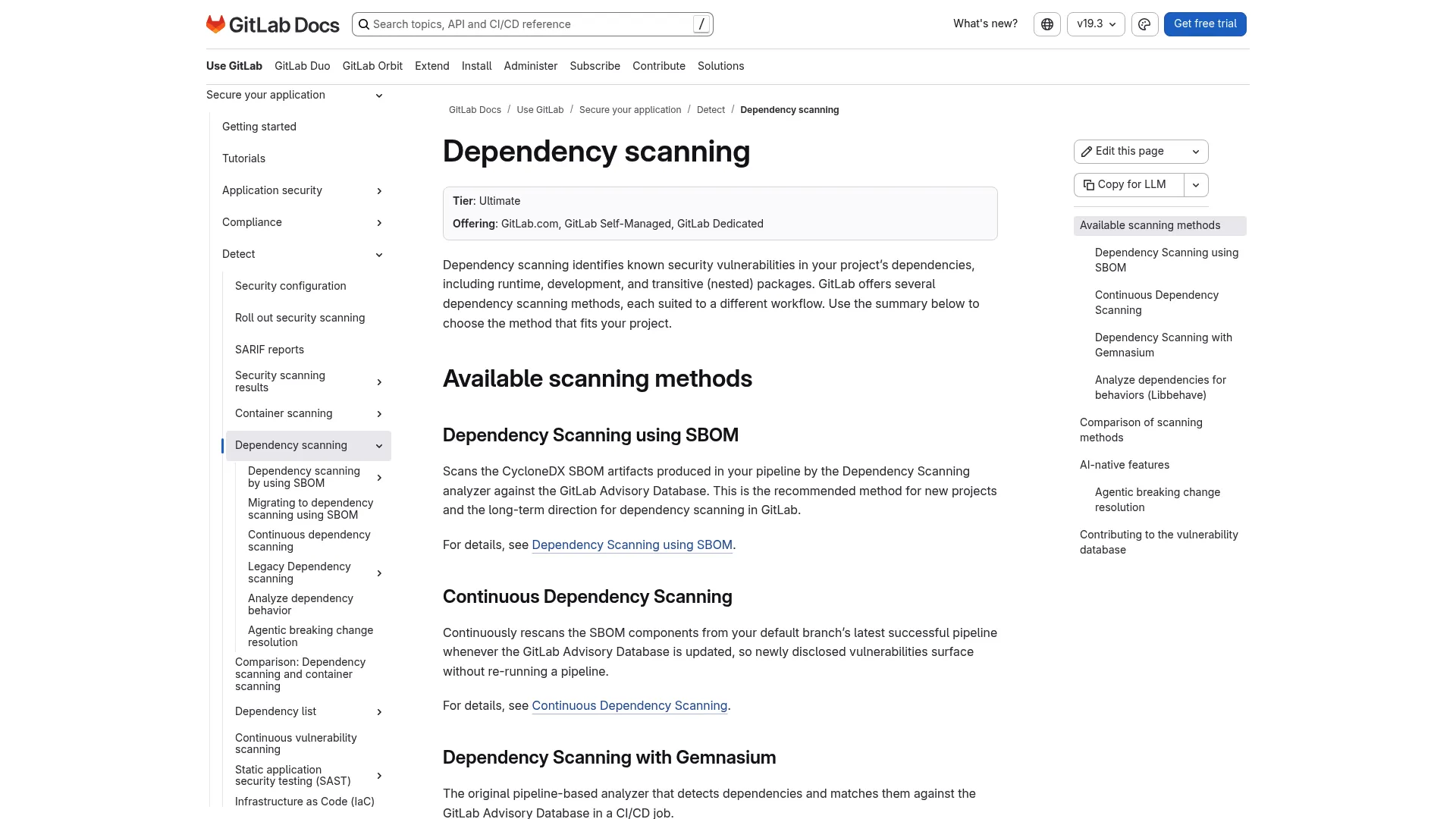This screenshot has width=1456, height=819.
Task: Open the Contribute nav tab
Action: pyautogui.click(x=659, y=66)
